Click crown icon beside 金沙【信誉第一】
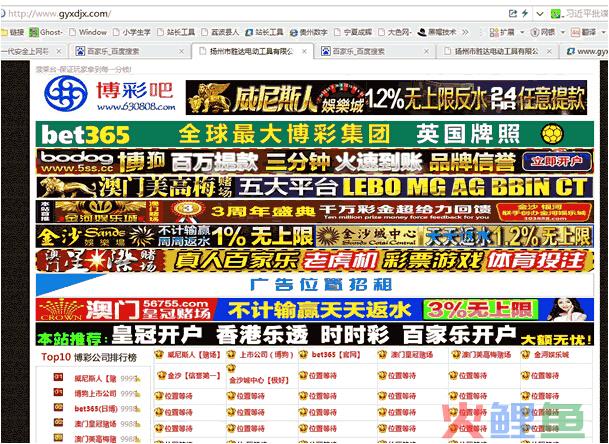609x444 pixels. pos(162,375)
